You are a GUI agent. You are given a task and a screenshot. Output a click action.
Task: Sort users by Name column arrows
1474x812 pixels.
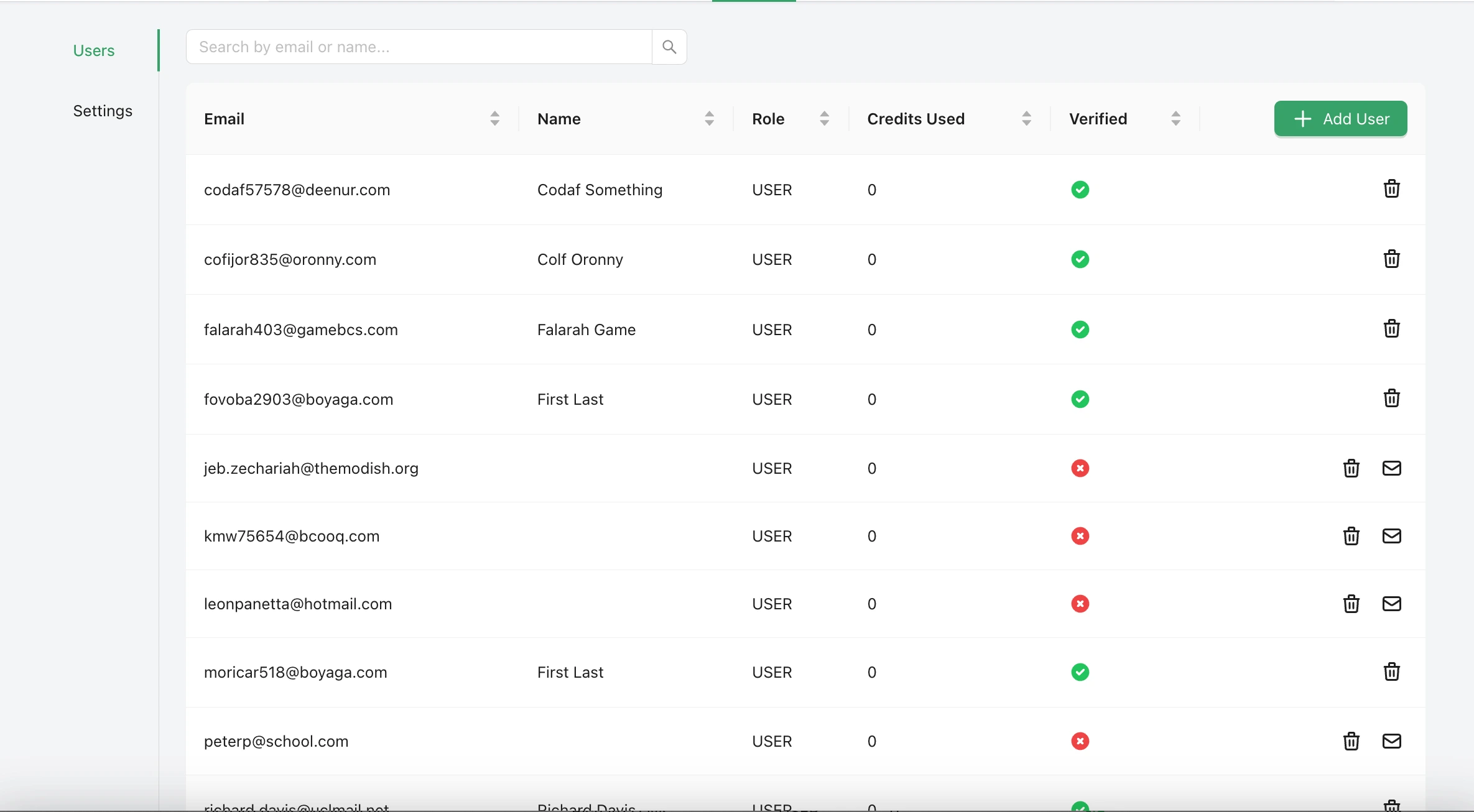(709, 119)
